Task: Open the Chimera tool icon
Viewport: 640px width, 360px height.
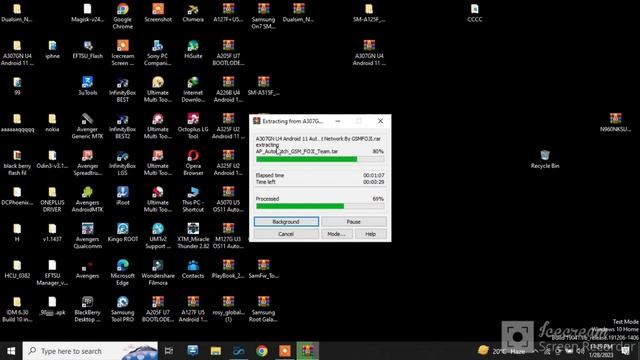Action: pyautogui.click(x=193, y=13)
